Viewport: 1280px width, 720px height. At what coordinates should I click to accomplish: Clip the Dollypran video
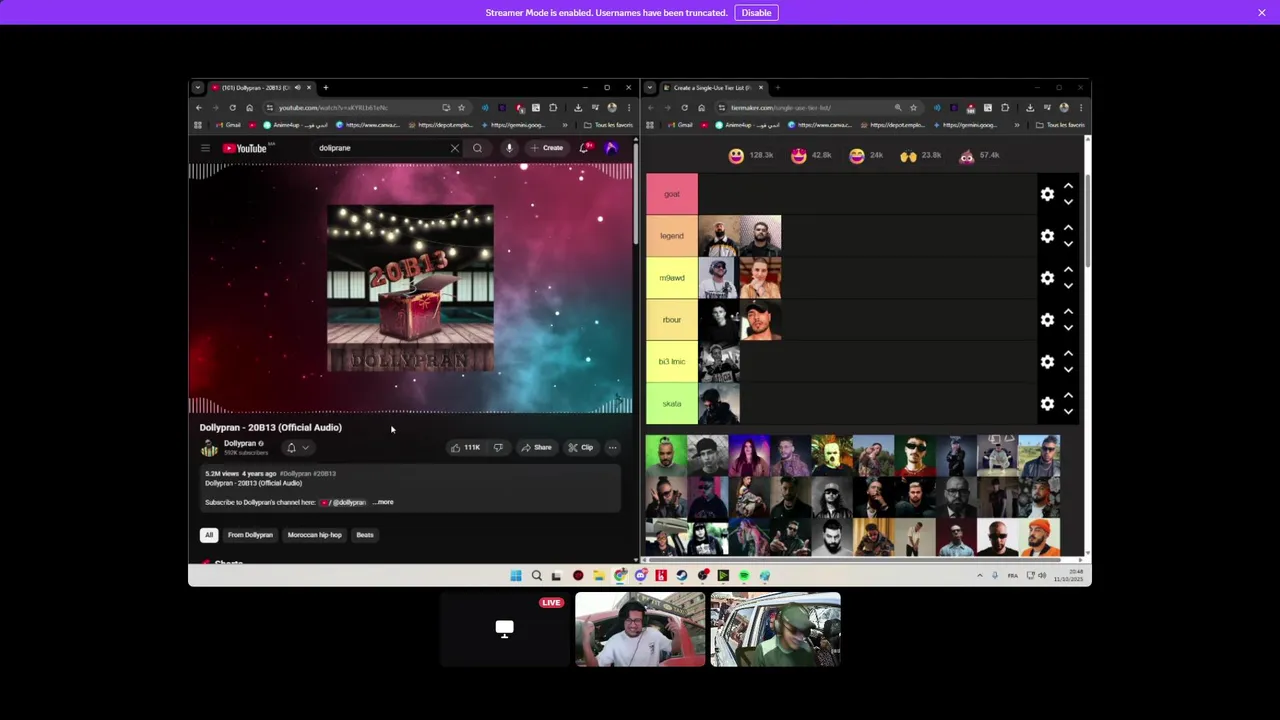coord(581,447)
